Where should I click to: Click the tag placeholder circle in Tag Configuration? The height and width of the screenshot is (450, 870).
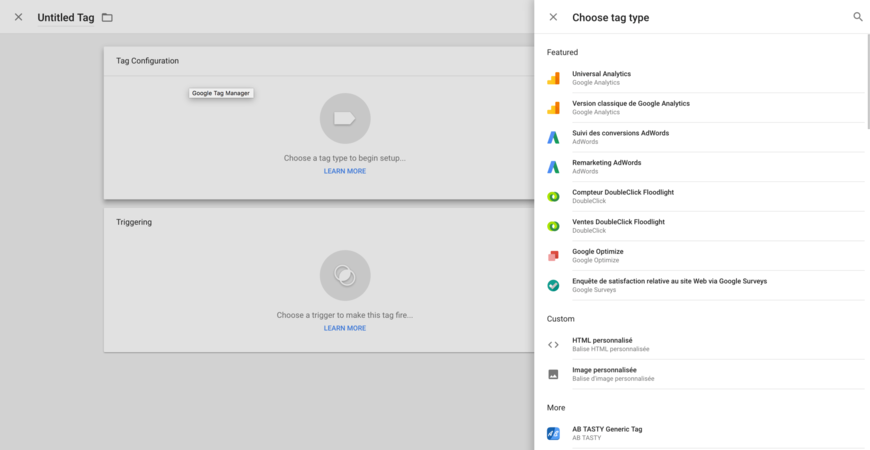344,118
